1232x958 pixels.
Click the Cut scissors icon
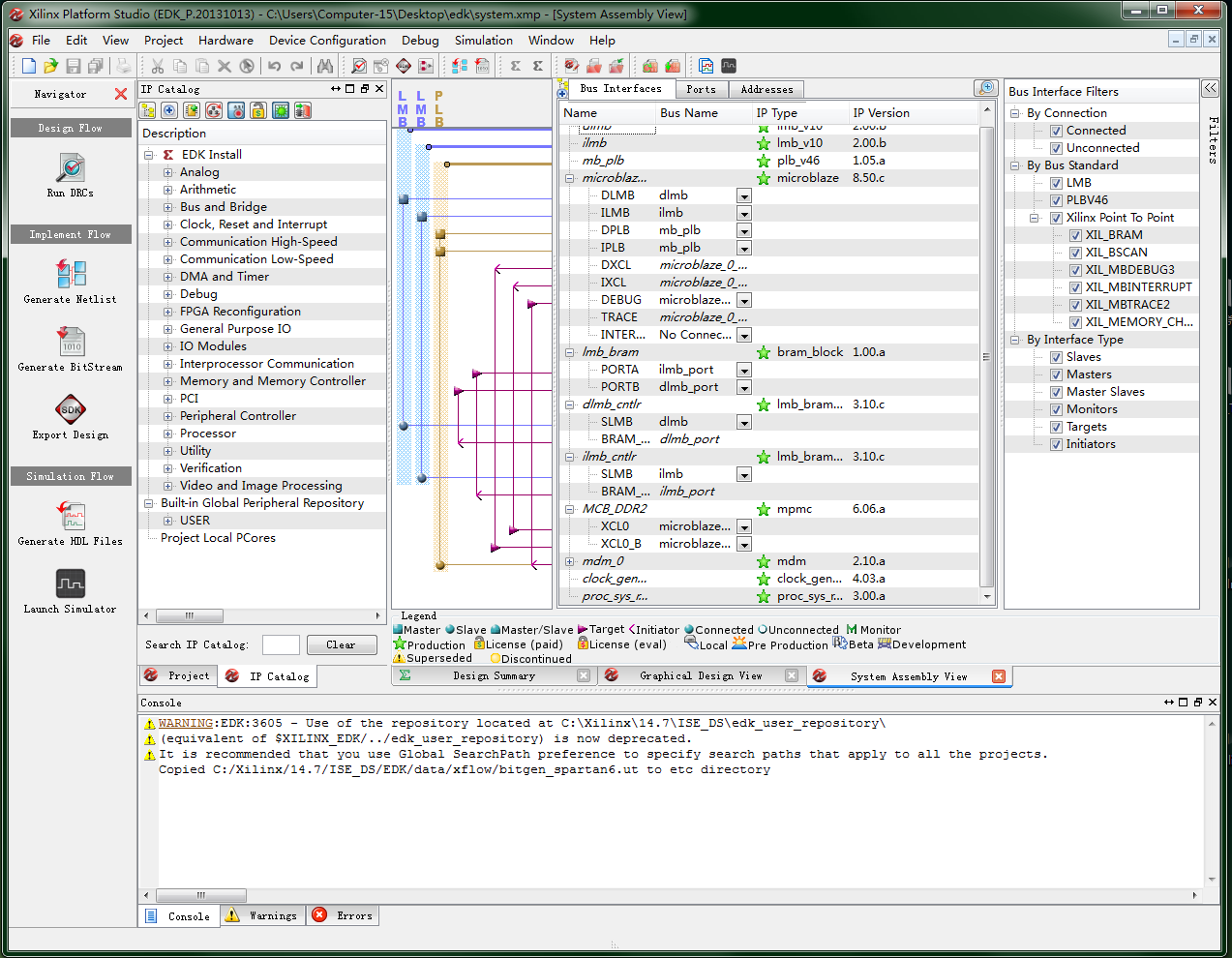click(x=157, y=66)
